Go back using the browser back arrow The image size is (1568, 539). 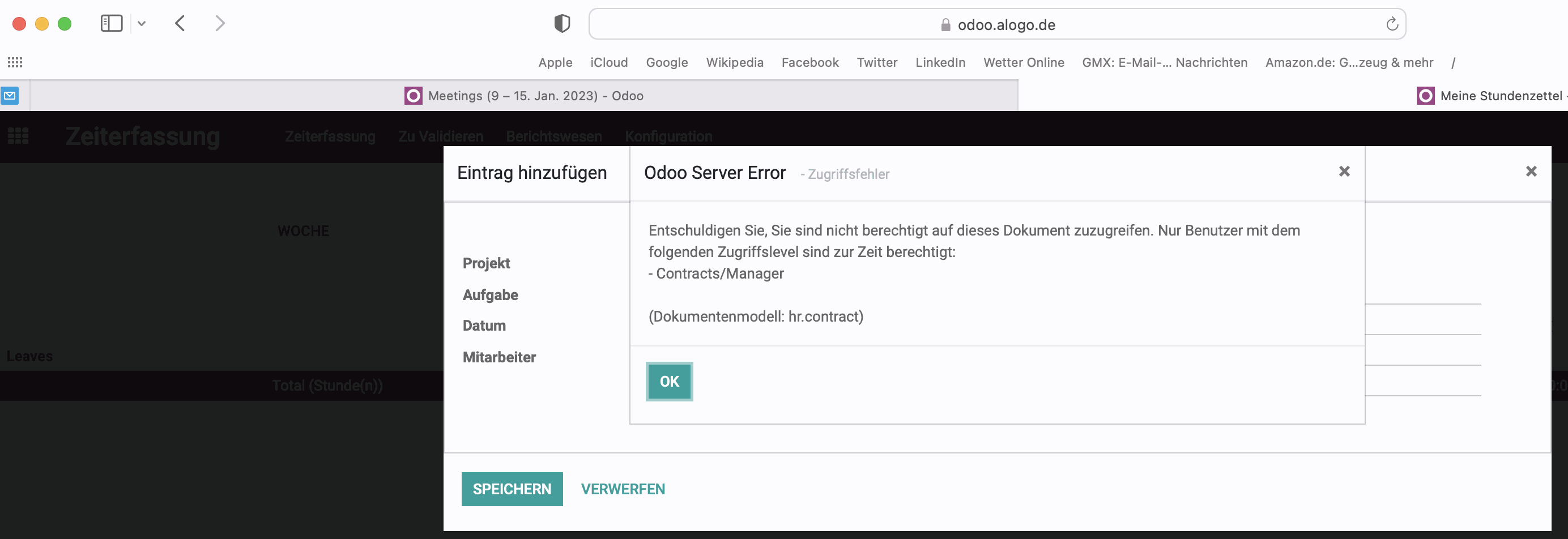click(x=180, y=24)
